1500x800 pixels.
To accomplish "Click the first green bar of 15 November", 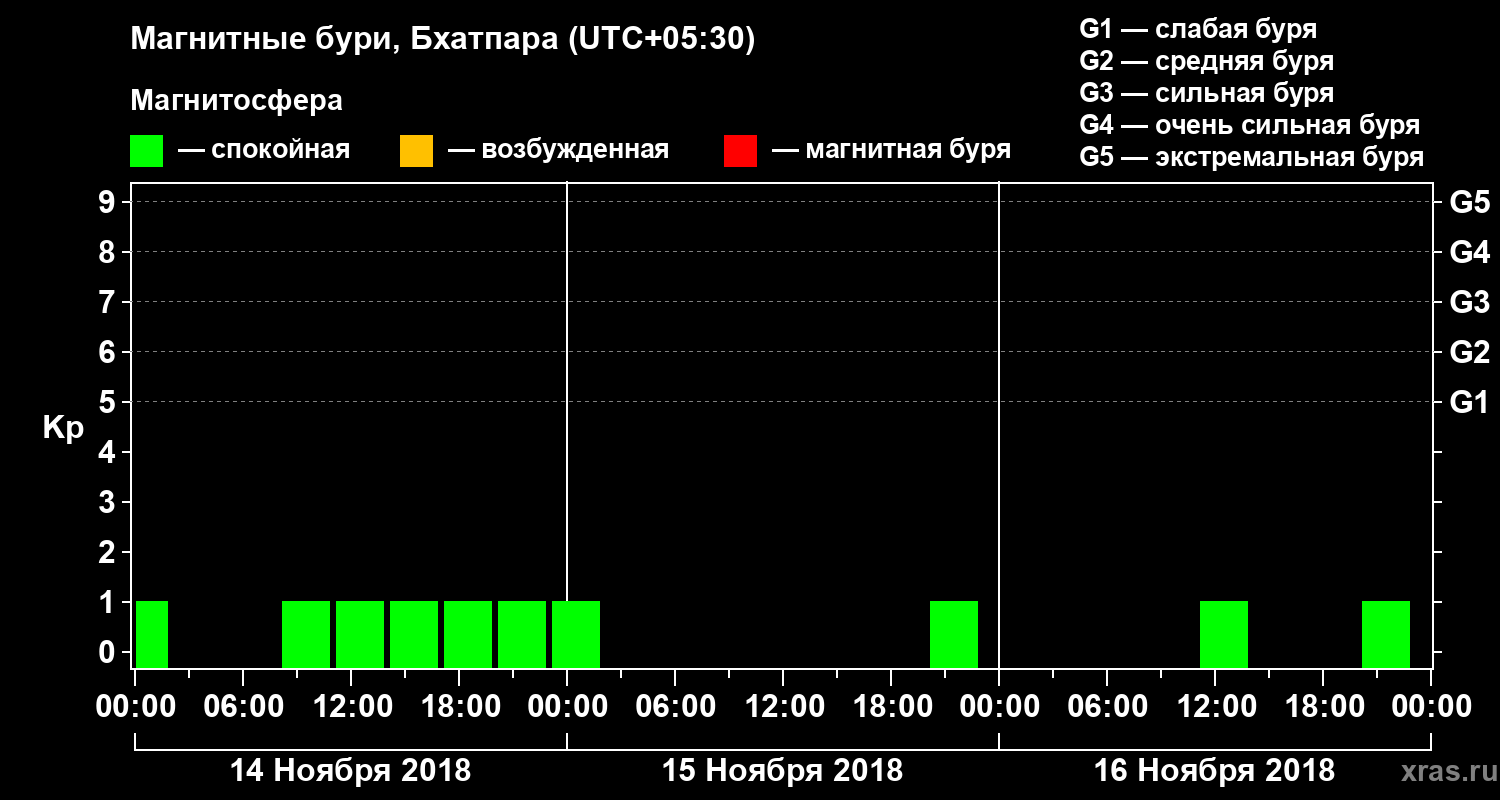I will pyautogui.click(x=576, y=634).
